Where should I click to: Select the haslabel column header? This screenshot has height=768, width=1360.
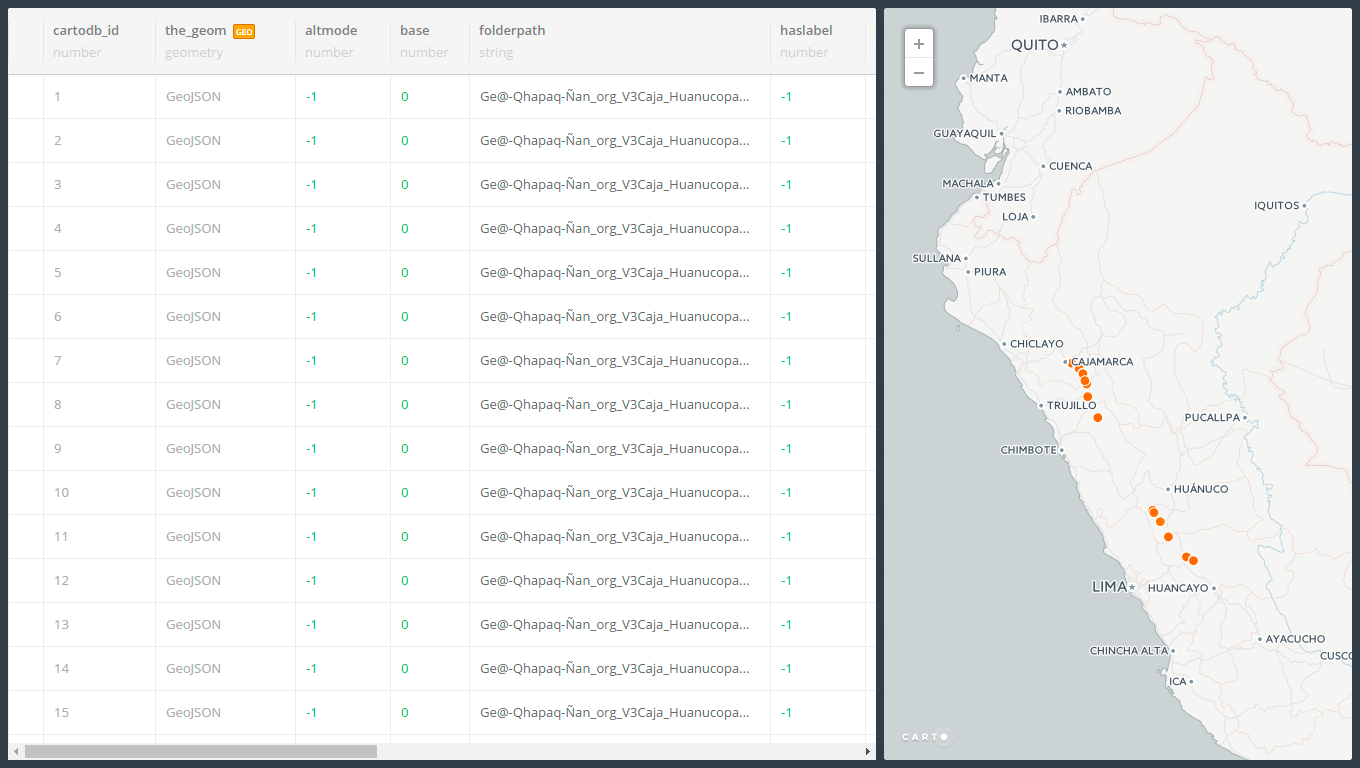point(806,30)
